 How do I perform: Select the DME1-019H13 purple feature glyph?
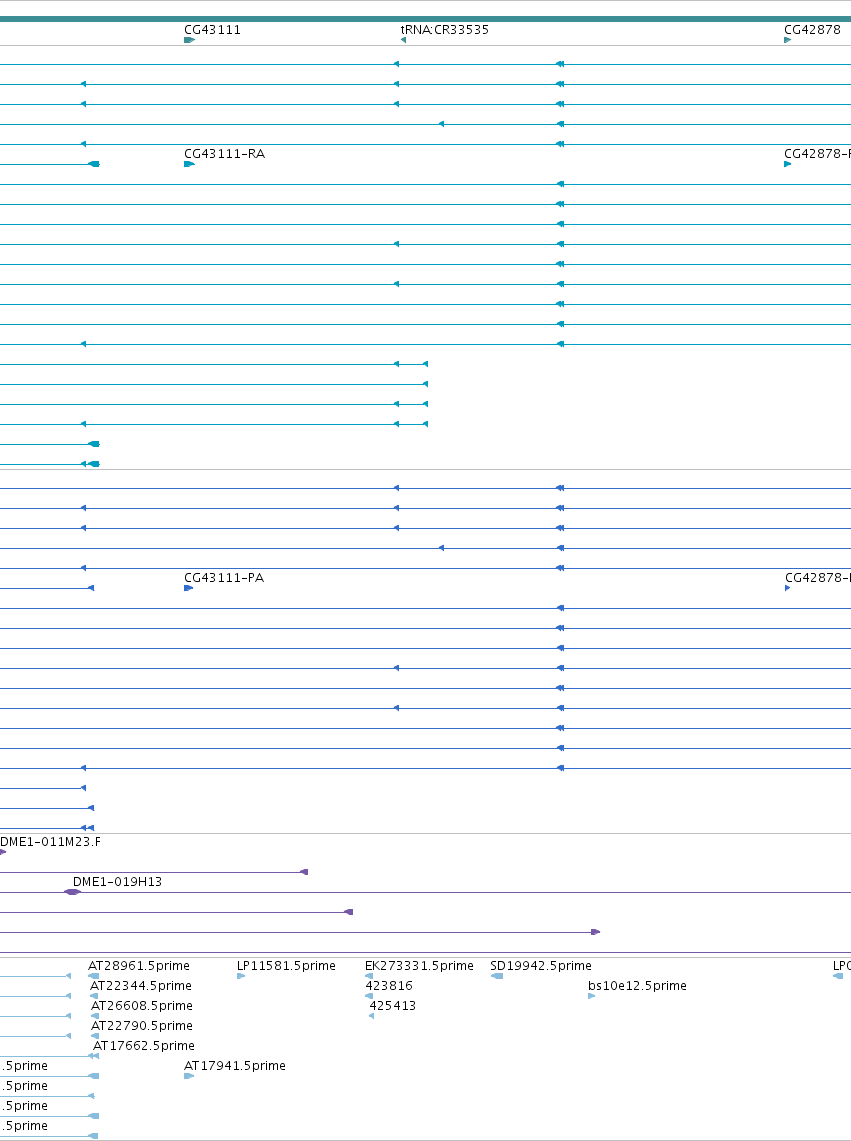tap(72, 892)
